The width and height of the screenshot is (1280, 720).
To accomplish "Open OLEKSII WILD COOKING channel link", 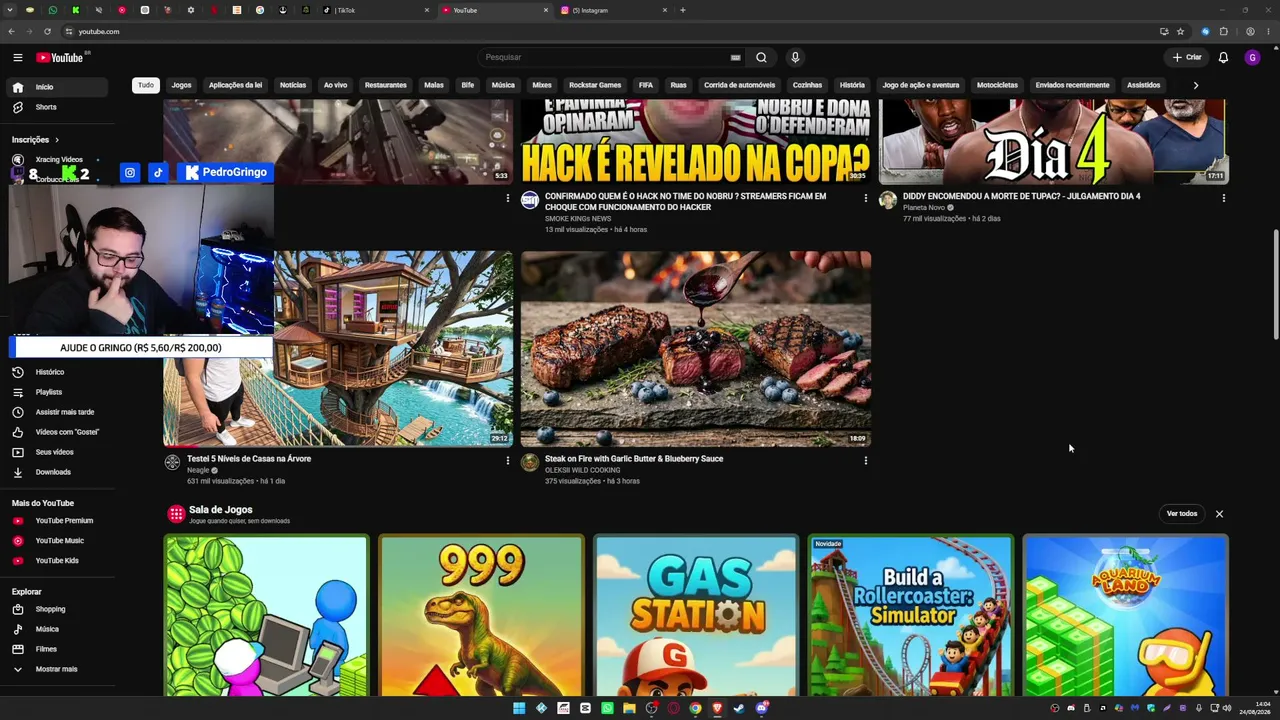I will tap(582, 470).
